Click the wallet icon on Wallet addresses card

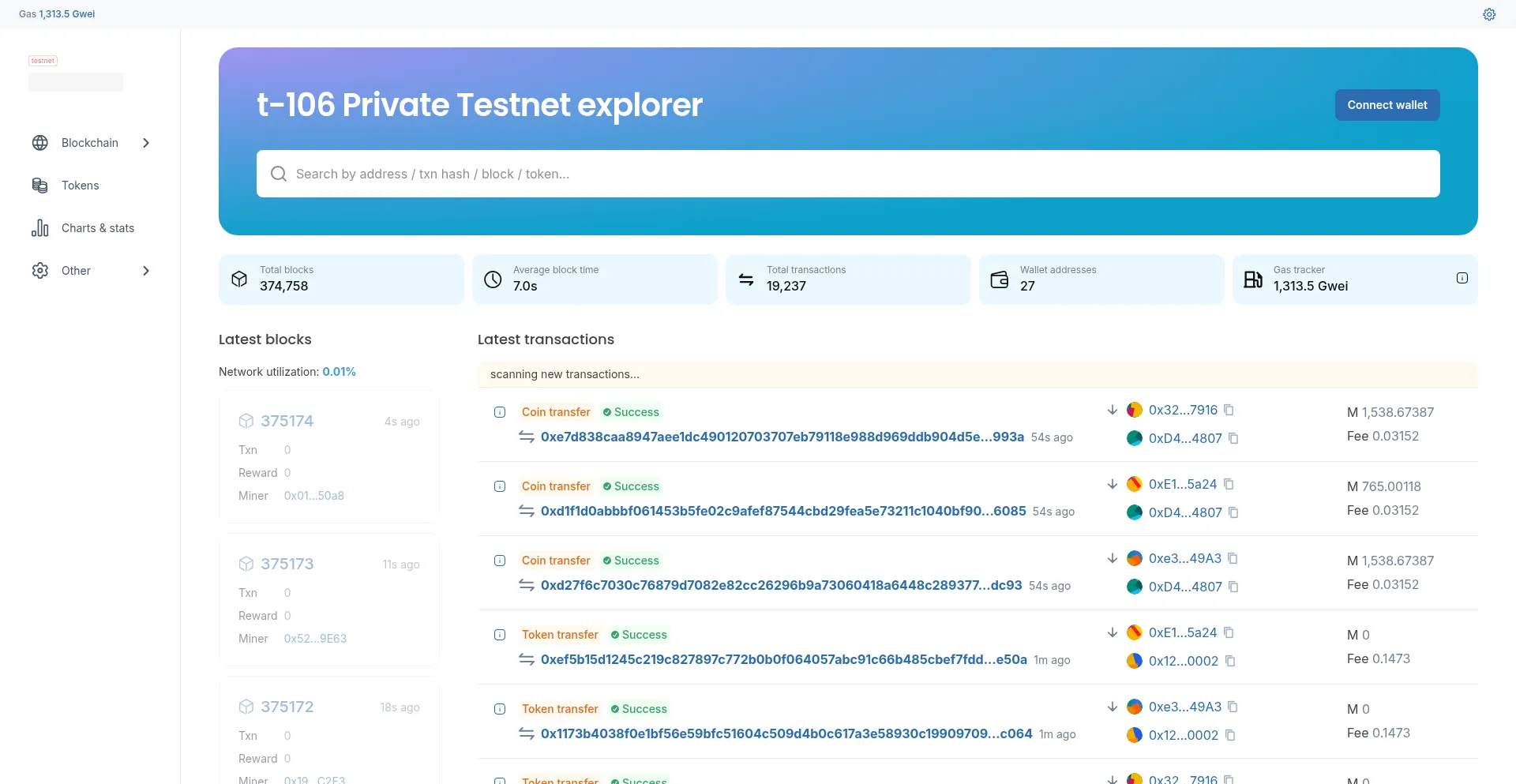point(998,279)
